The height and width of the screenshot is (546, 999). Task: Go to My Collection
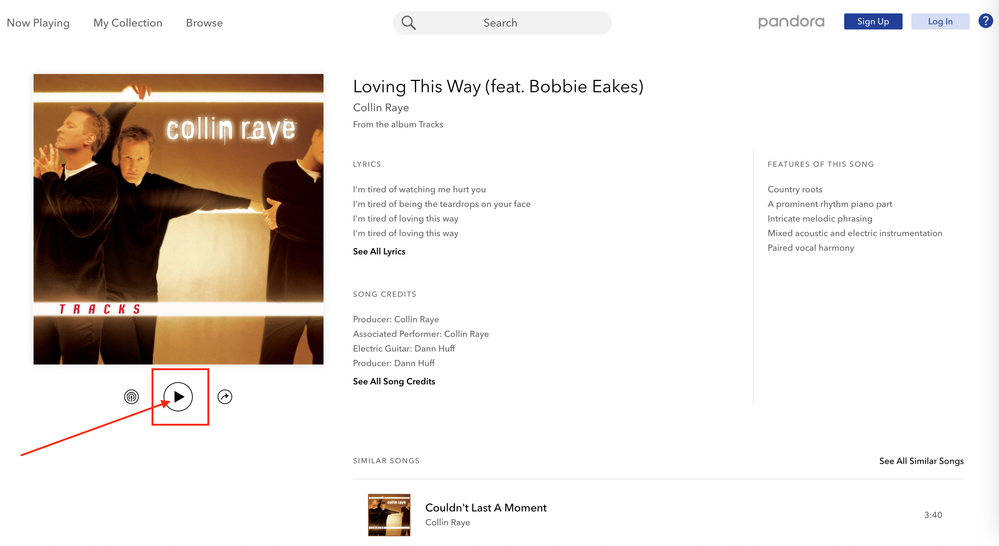(128, 23)
